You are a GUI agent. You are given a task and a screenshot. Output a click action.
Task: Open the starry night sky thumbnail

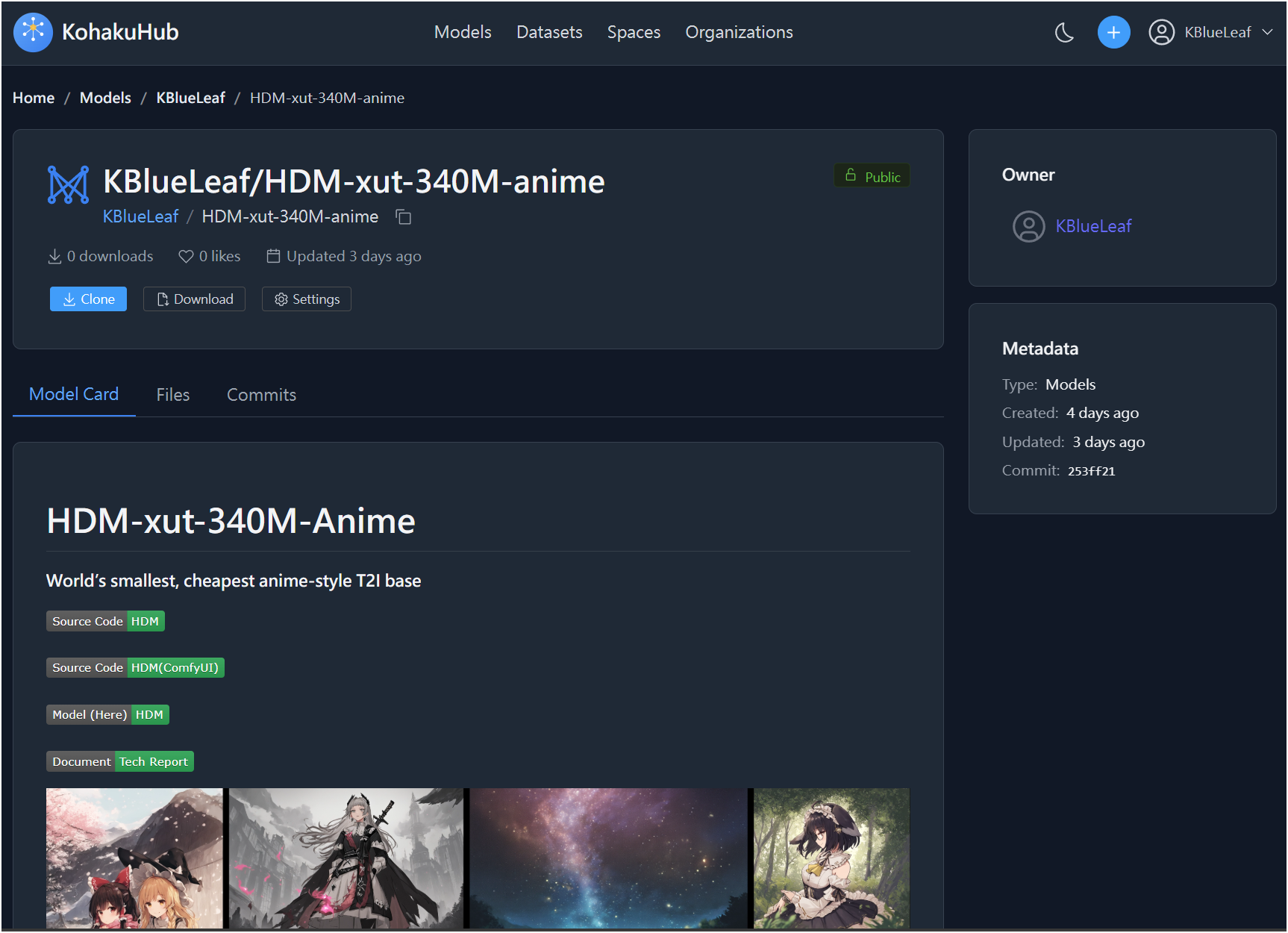[x=609, y=858]
